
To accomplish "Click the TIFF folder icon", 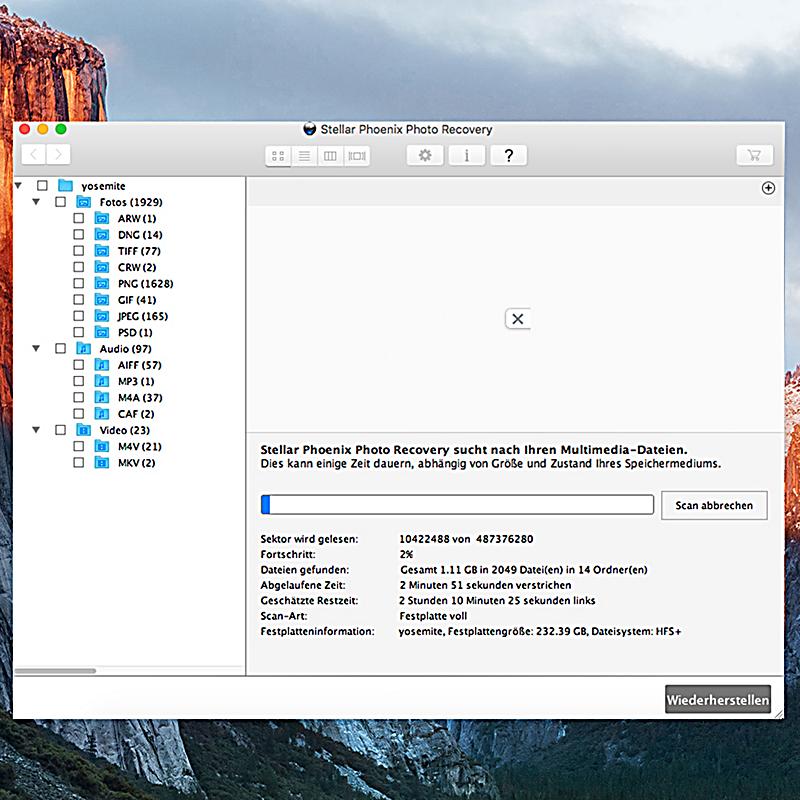I will click(102, 251).
